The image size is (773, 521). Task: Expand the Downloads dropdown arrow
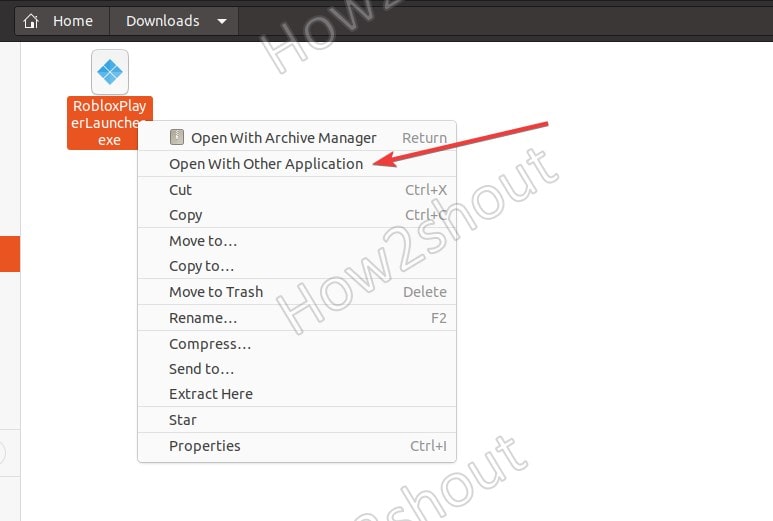(222, 21)
